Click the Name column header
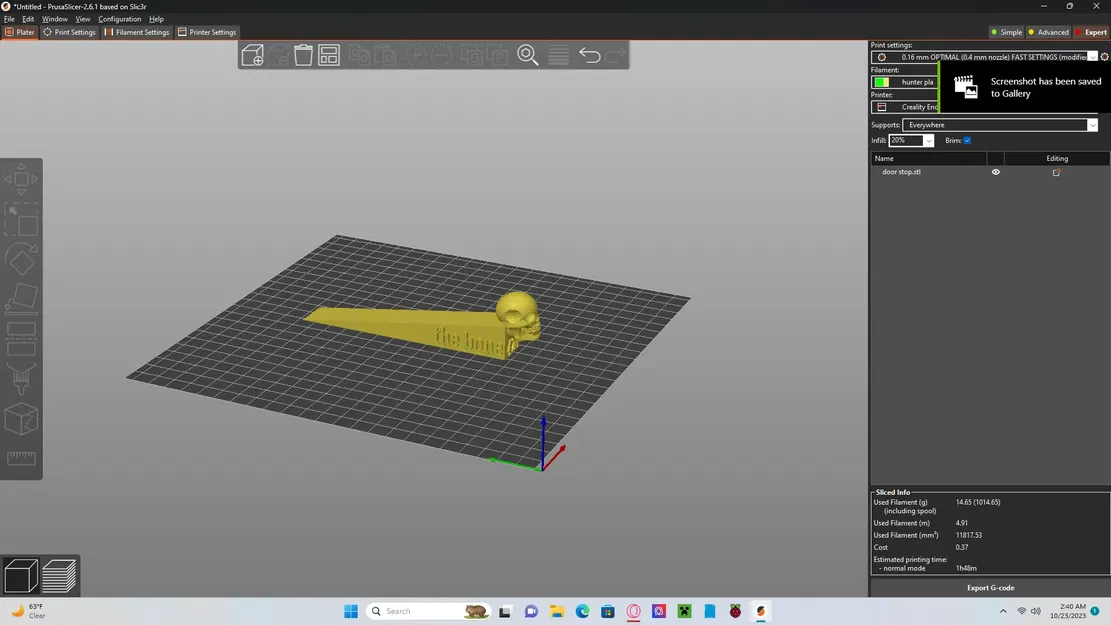 [928, 159]
